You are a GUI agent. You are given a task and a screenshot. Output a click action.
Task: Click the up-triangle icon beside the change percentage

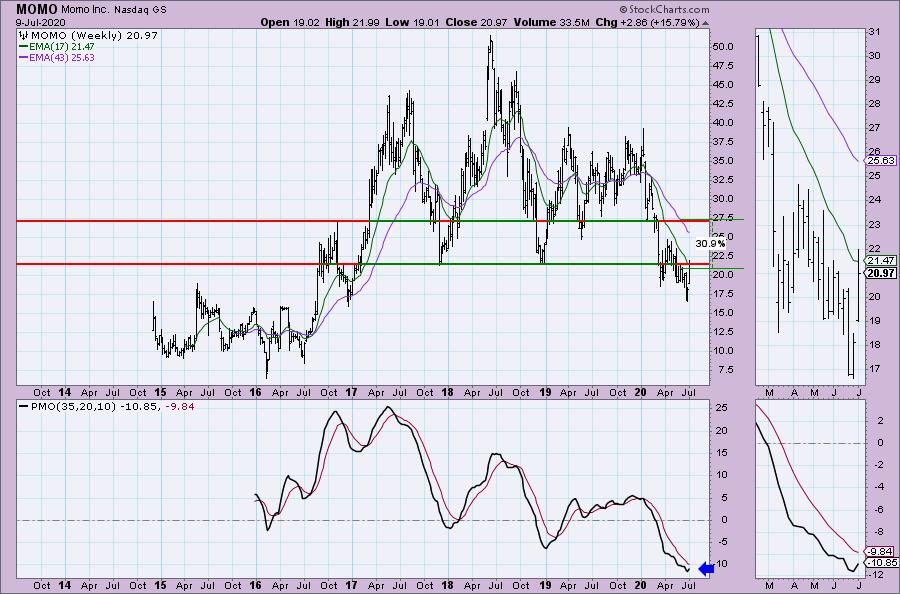coord(705,24)
